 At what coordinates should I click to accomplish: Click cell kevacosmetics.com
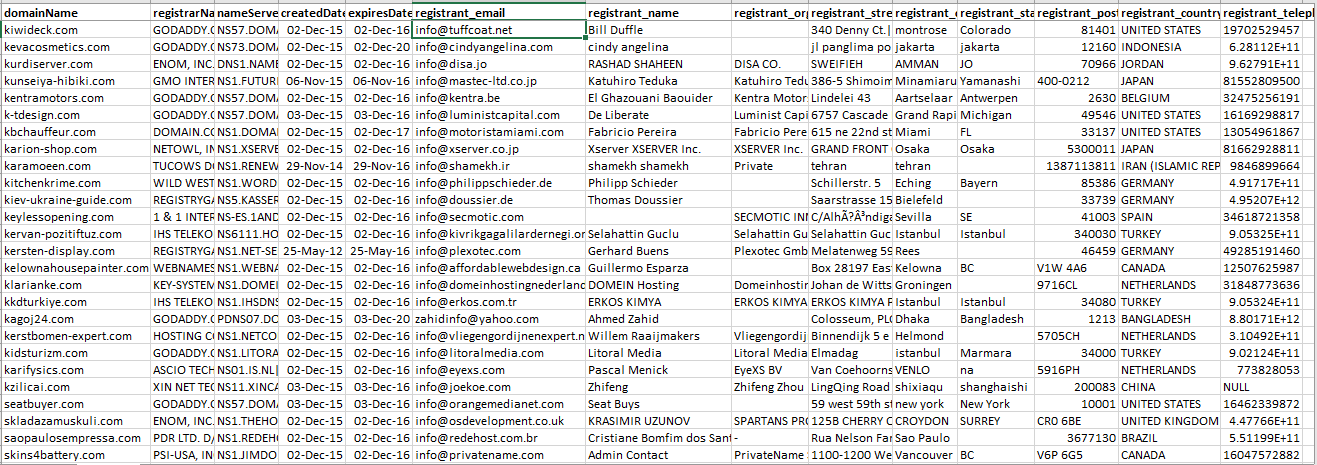[76, 47]
